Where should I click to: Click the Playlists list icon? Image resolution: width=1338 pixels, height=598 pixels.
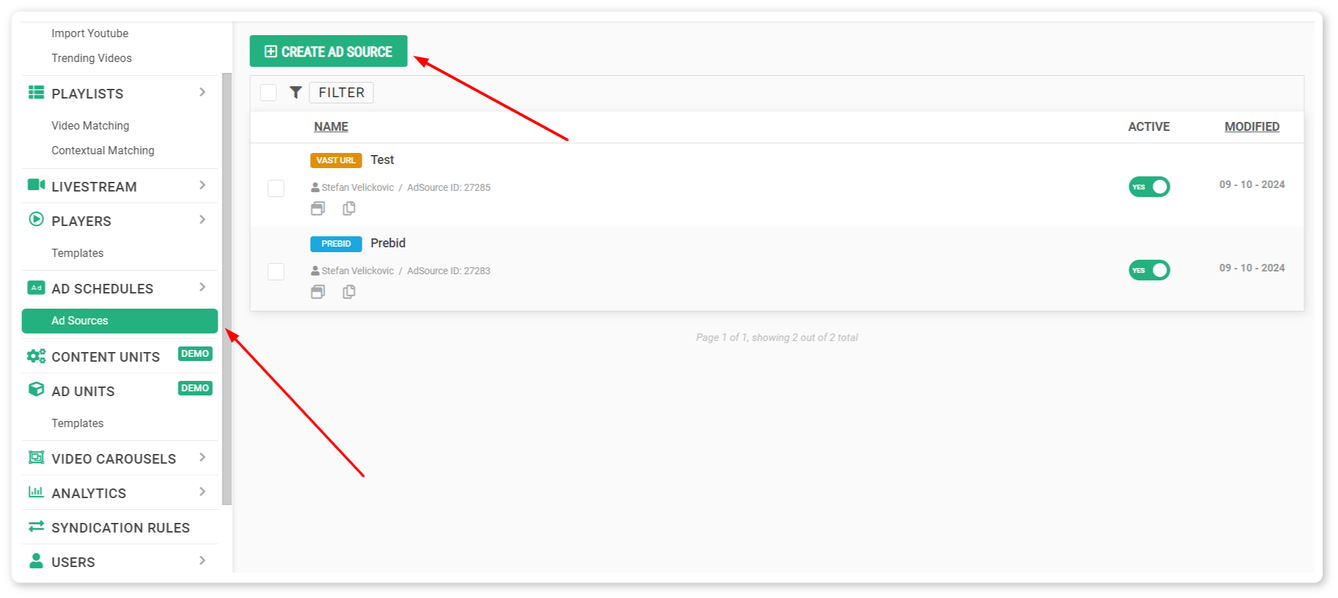[x=36, y=92]
